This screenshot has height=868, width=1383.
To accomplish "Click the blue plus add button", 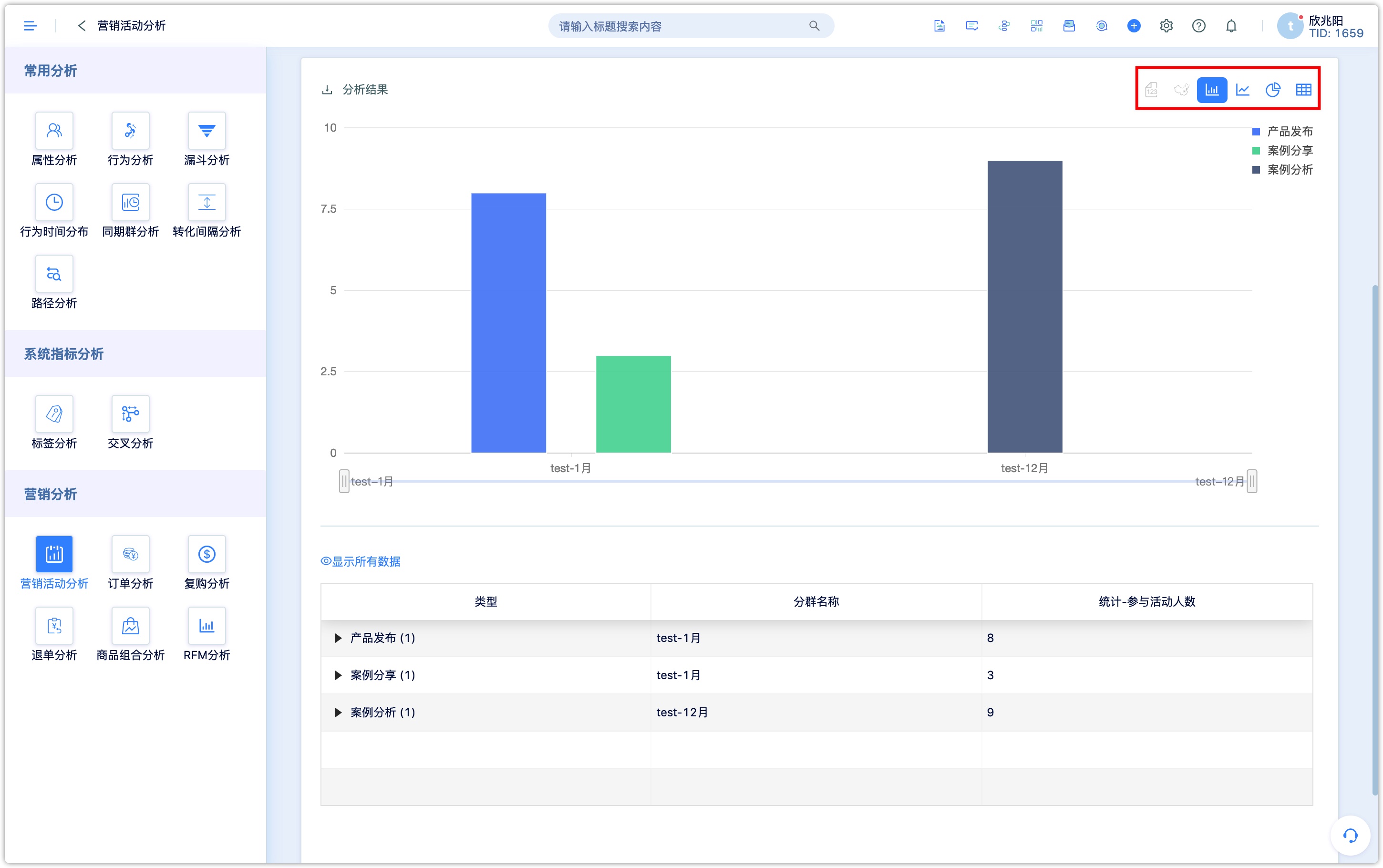I will point(1134,26).
